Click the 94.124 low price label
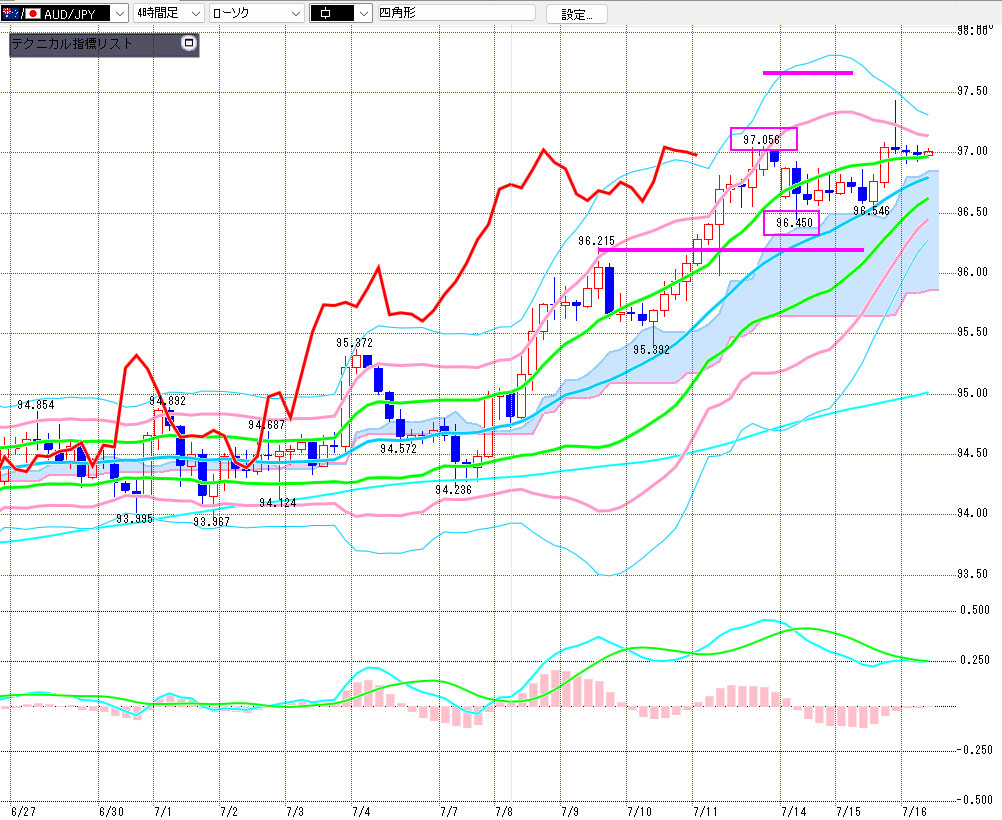The height and width of the screenshot is (820, 1002). [x=277, y=503]
